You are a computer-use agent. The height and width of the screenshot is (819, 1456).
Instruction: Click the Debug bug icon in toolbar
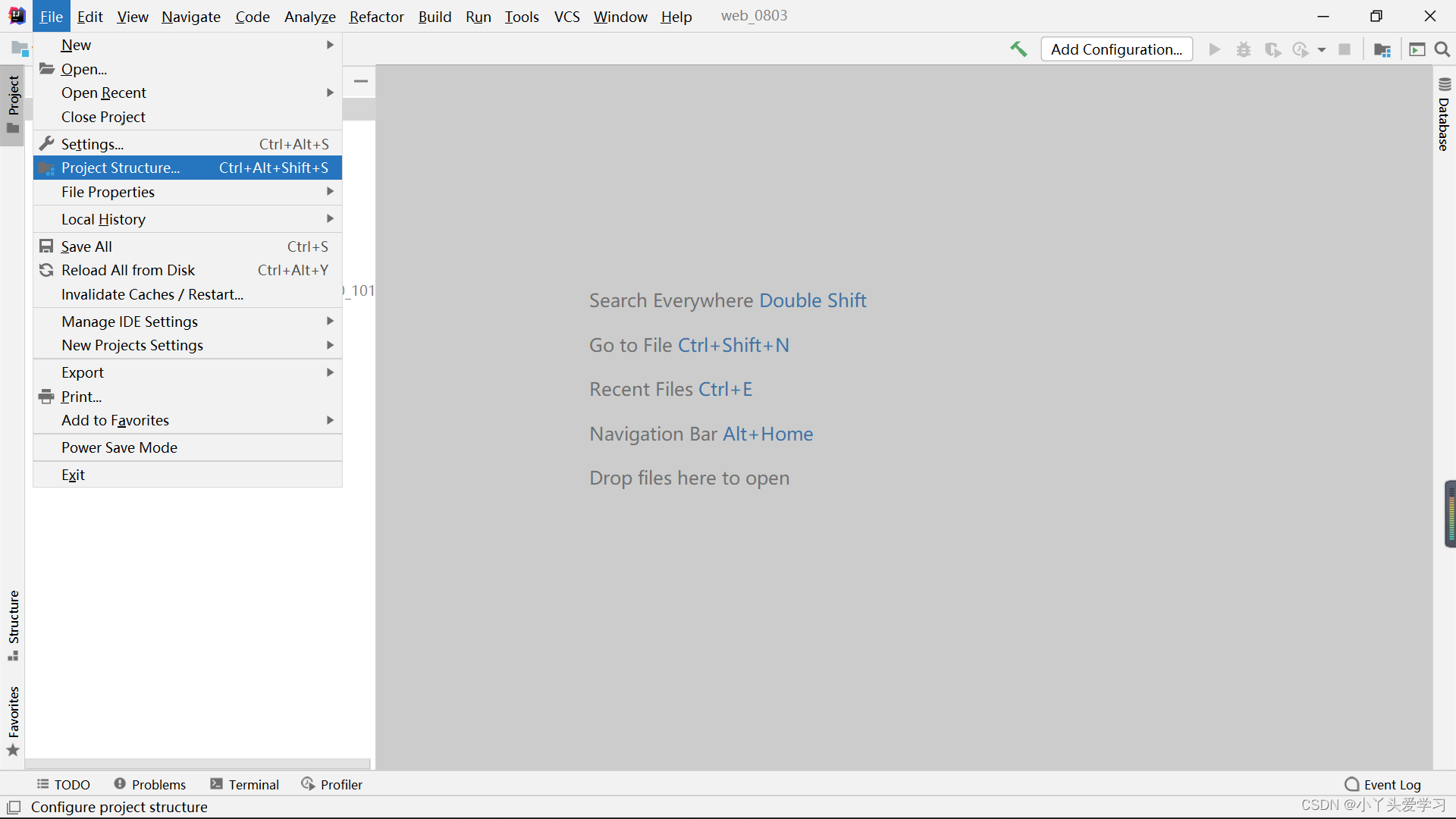coord(1244,49)
